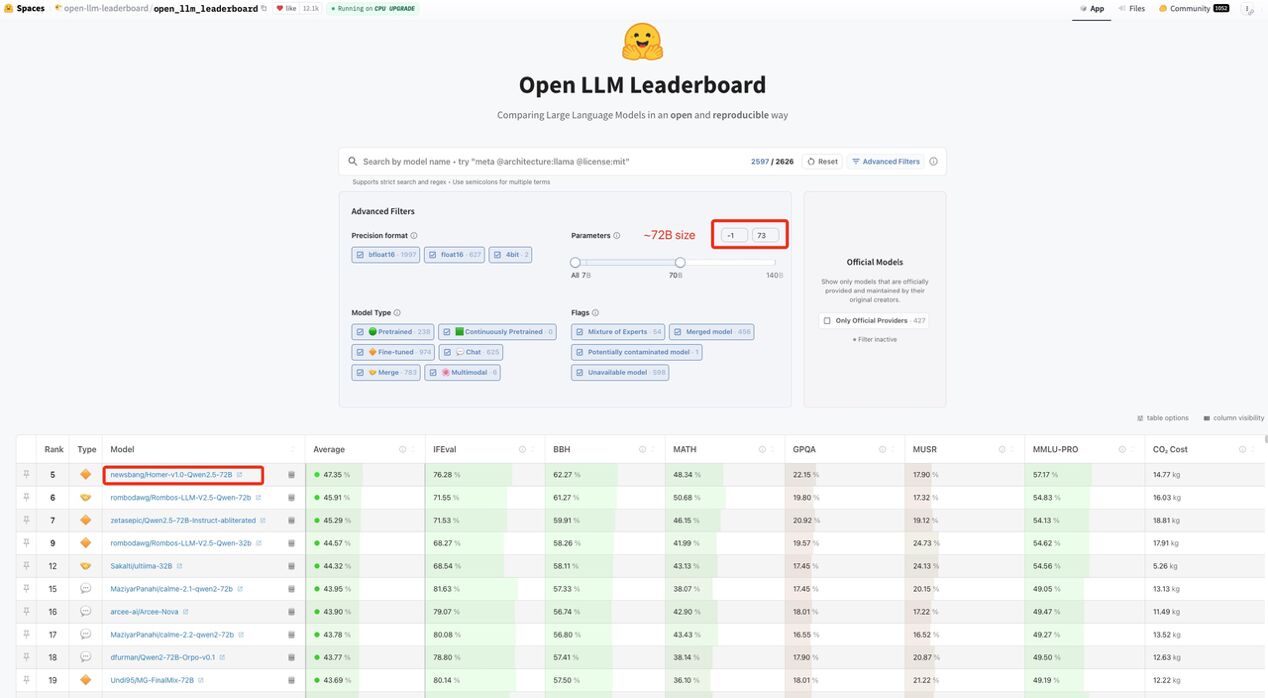Viewport: 1268px width, 698px height.
Task: Click the info icon beside the Parameters label
Action: click(x=617, y=236)
